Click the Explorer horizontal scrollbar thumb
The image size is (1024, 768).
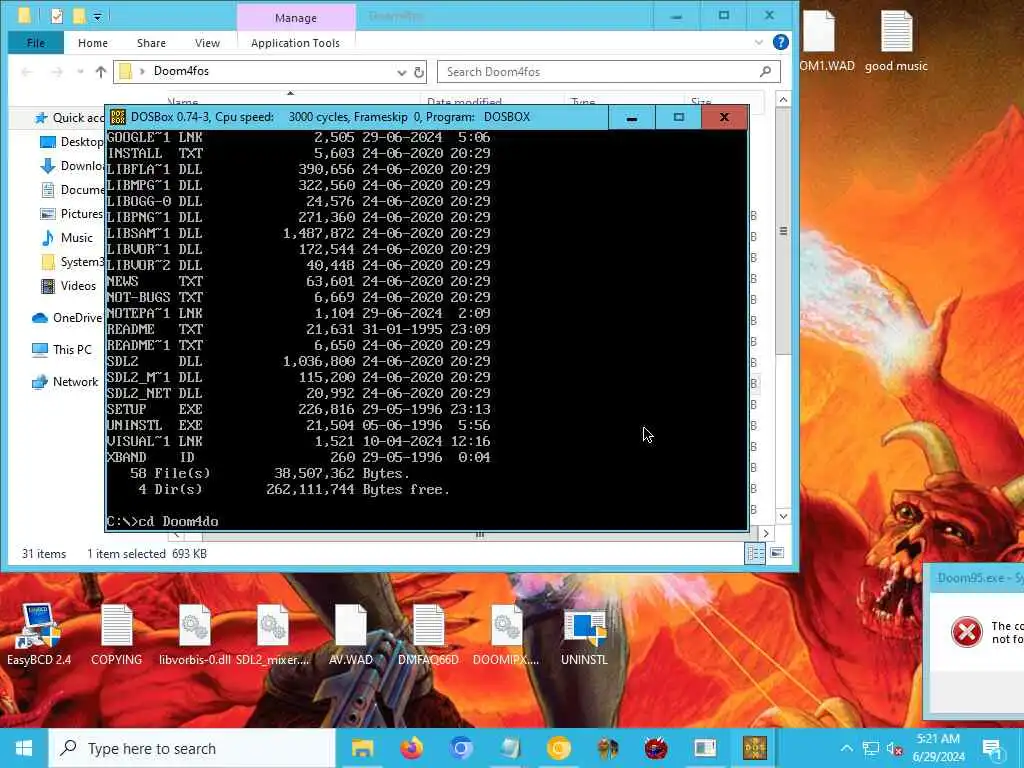tap(480, 536)
